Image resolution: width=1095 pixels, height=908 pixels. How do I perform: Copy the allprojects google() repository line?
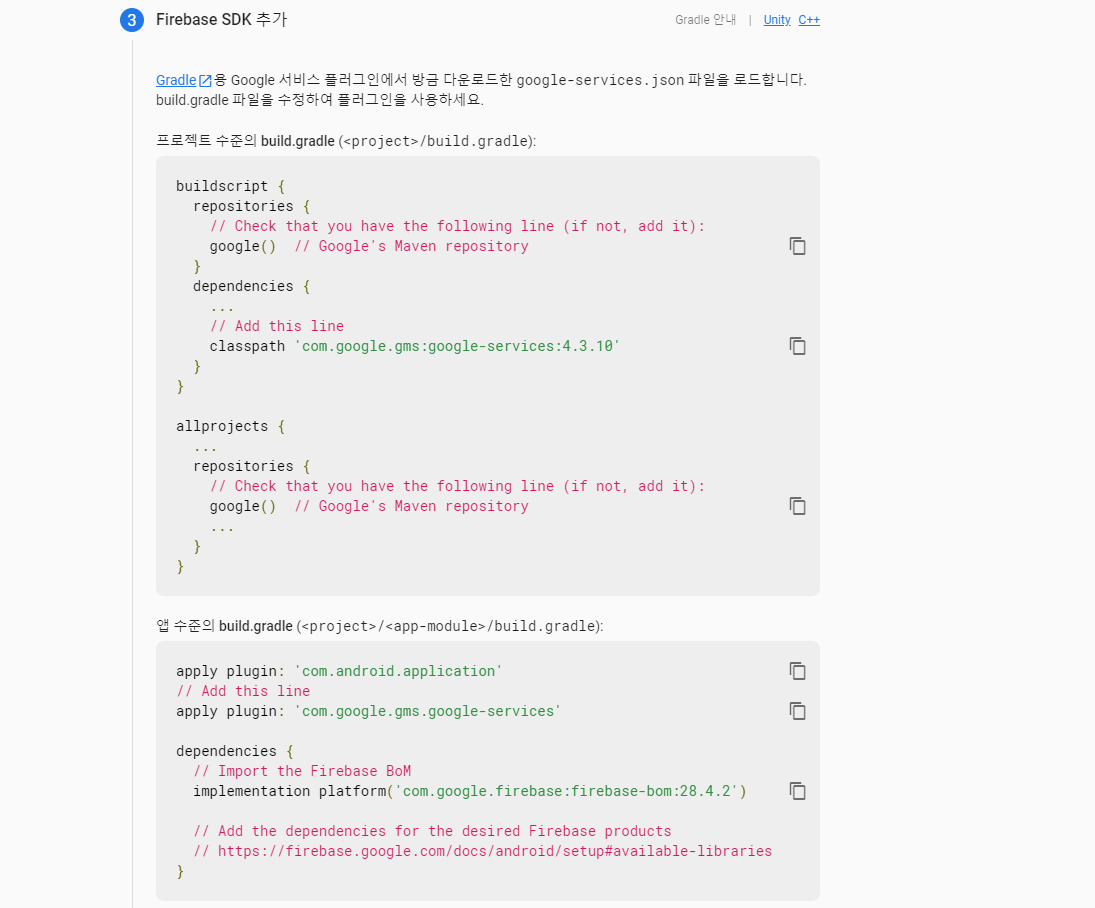(798, 506)
